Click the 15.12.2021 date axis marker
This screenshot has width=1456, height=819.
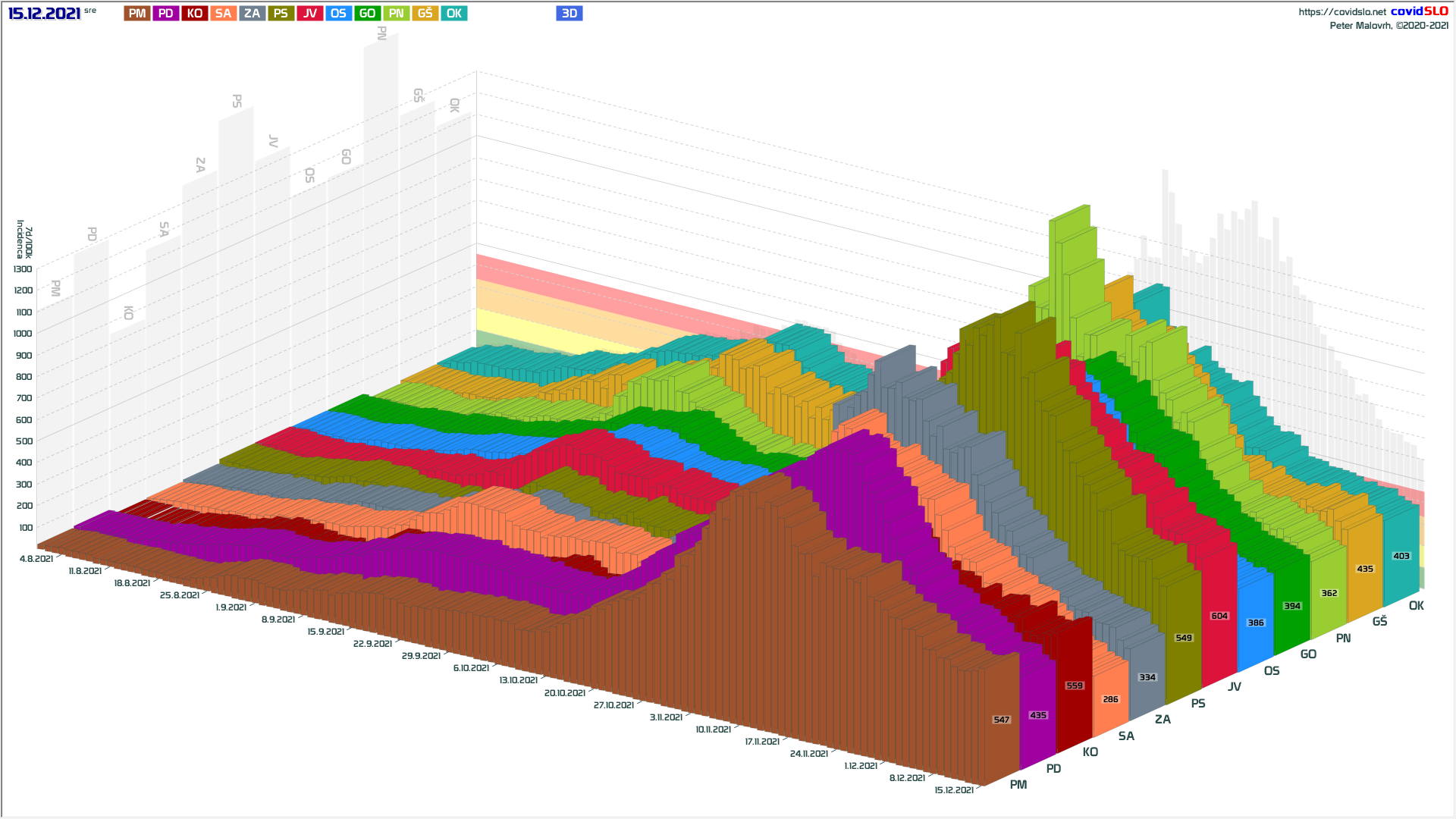(x=953, y=790)
